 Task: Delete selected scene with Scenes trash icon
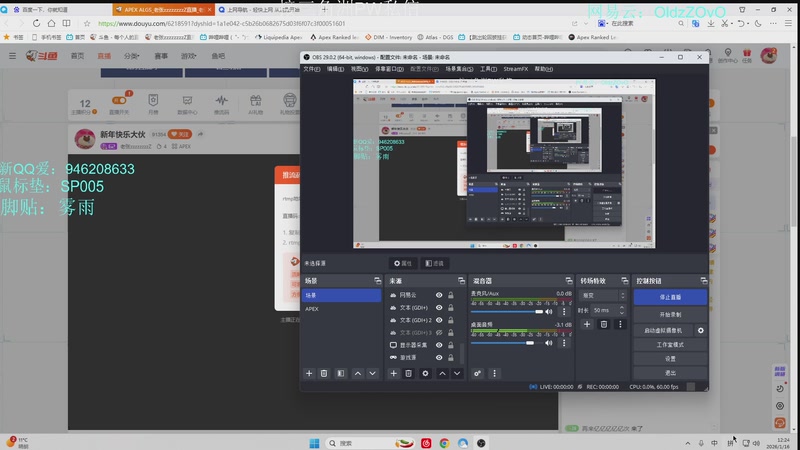point(324,373)
